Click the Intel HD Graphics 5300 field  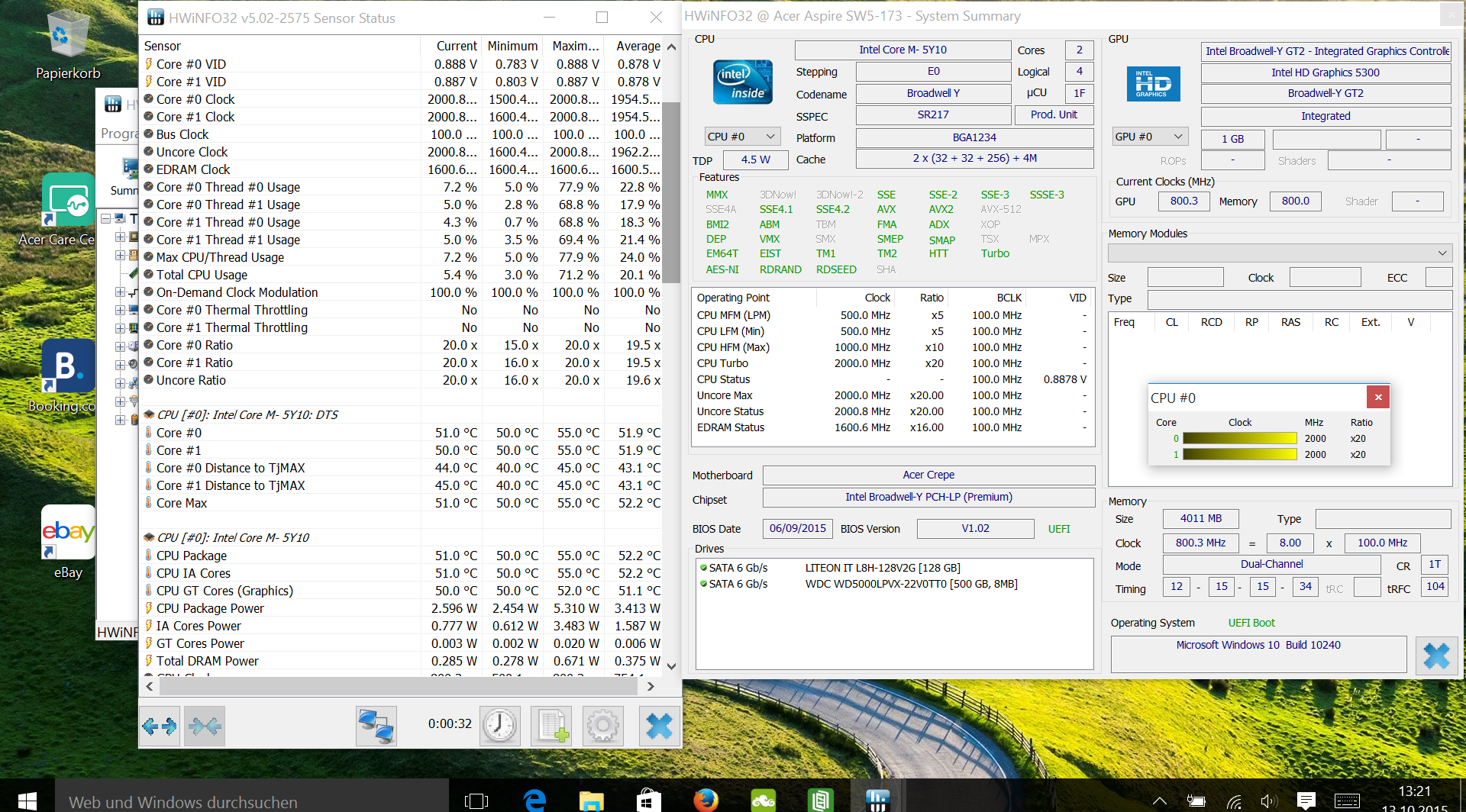(x=1326, y=72)
